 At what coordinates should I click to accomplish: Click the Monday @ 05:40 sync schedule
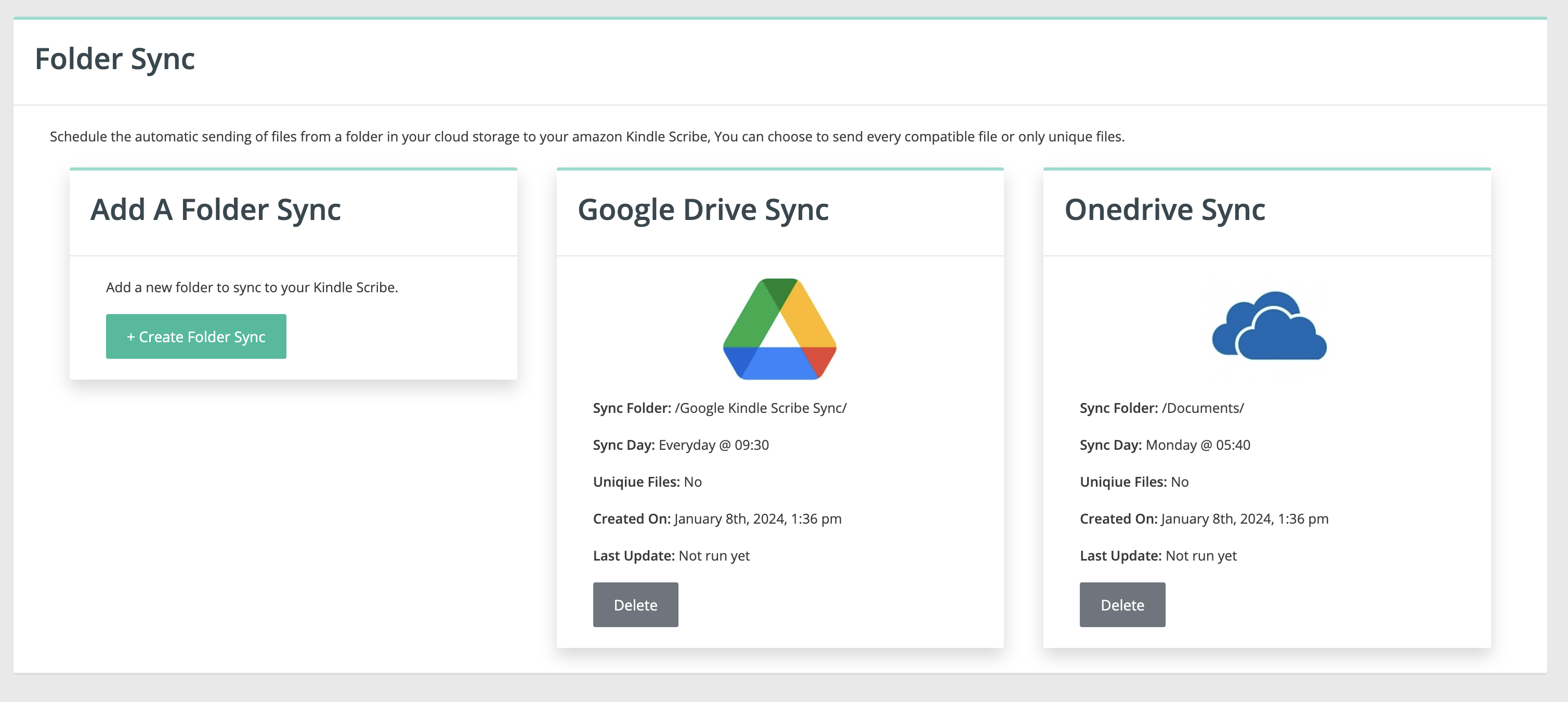click(1197, 445)
